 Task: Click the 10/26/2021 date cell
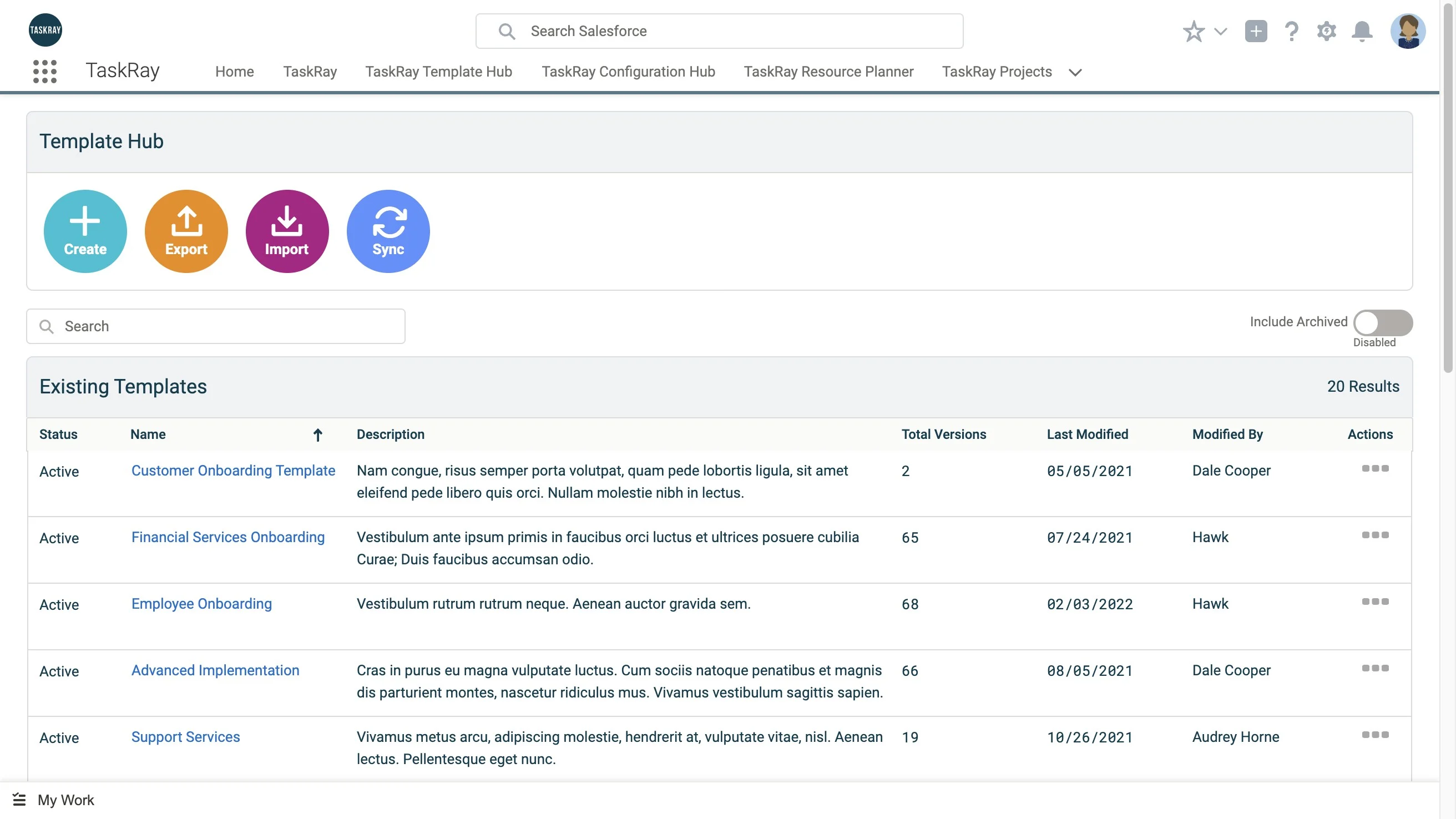[x=1089, y=738]
